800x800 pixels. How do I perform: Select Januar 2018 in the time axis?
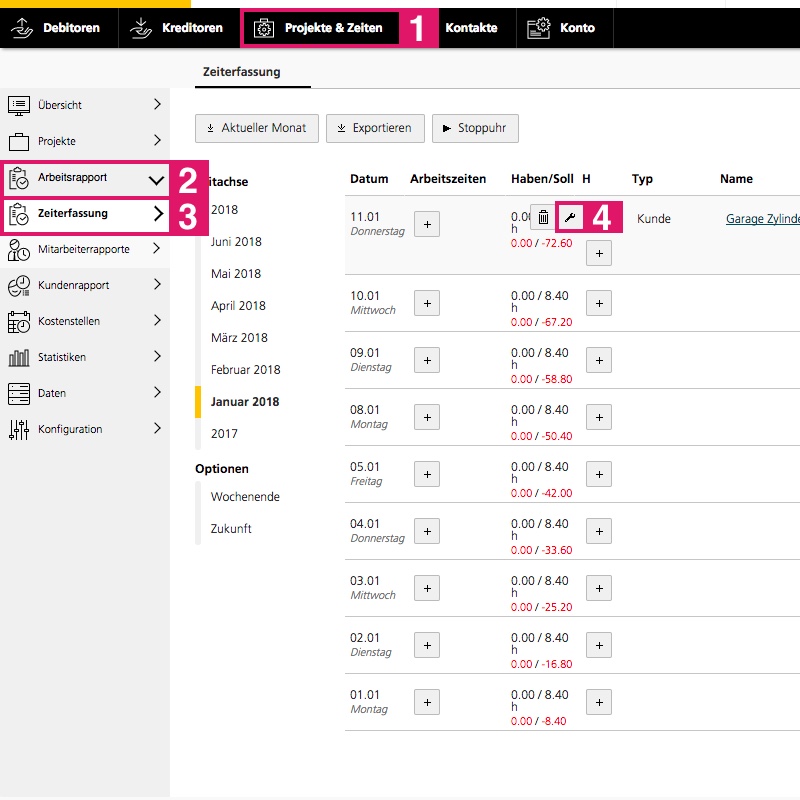click(x=245, y=402)
